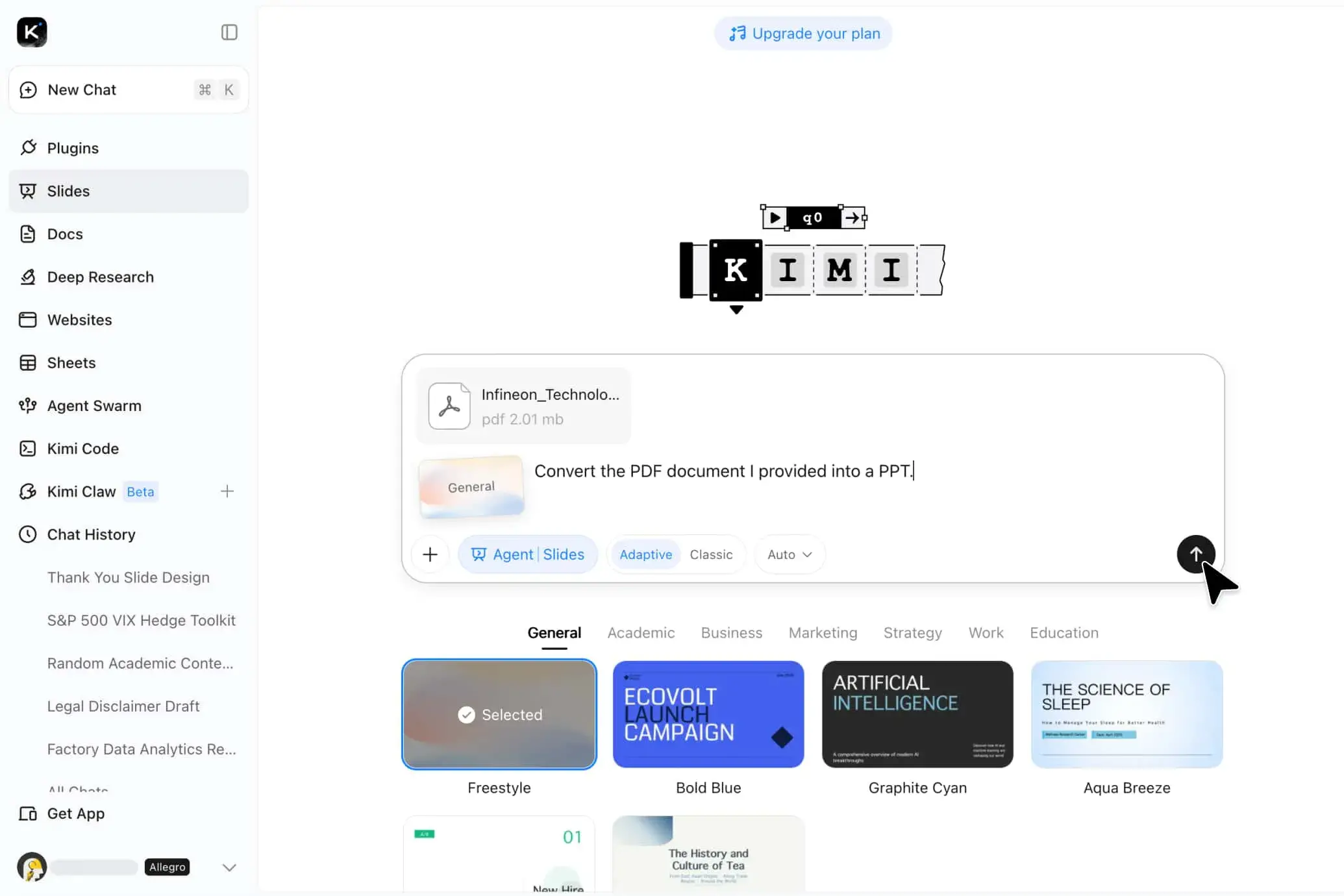This screenshot has height=896, width=1344.
Task: Switch to Classic mode
Action: (711, 554)
